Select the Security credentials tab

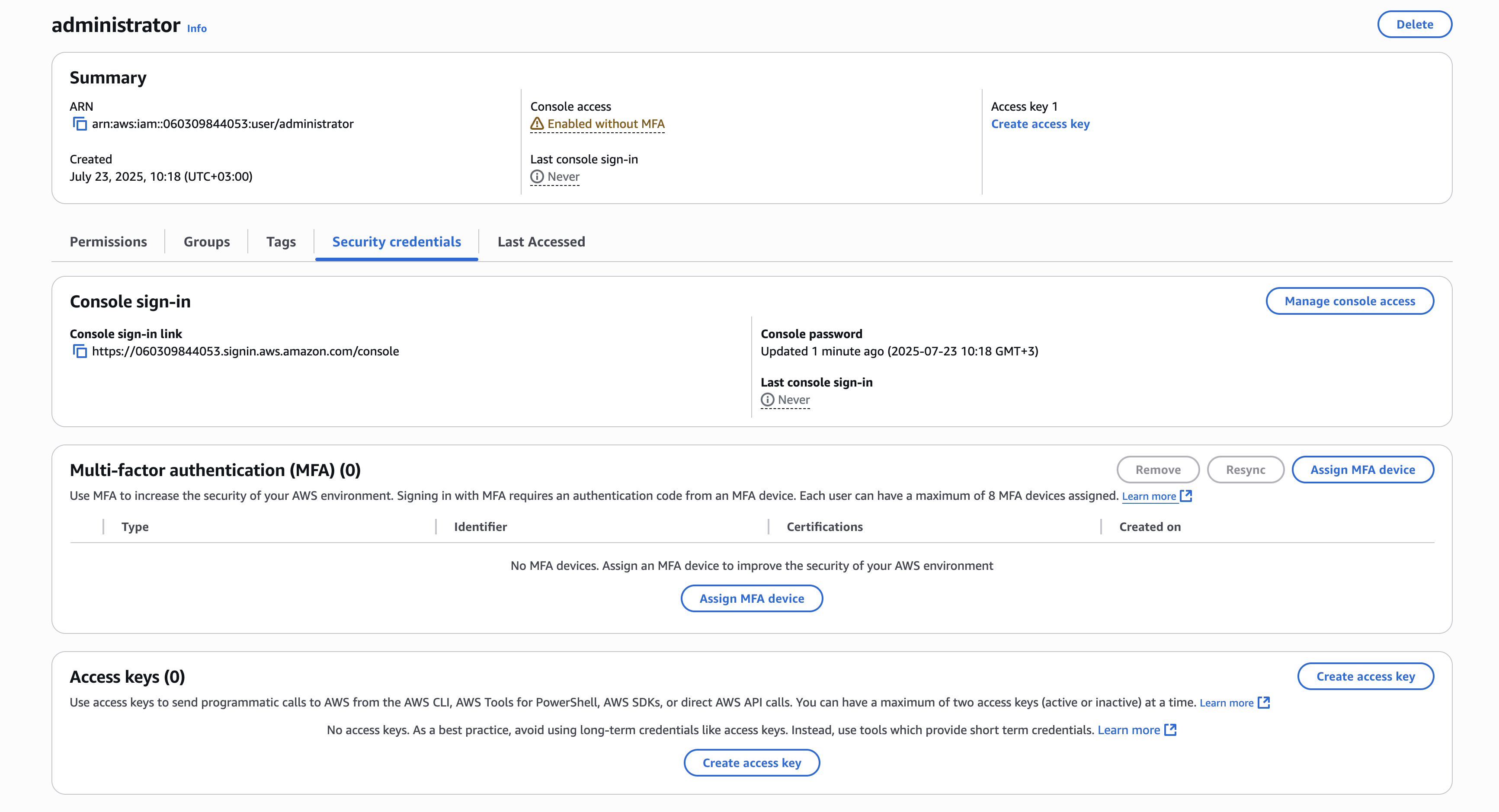pos(396,241)
